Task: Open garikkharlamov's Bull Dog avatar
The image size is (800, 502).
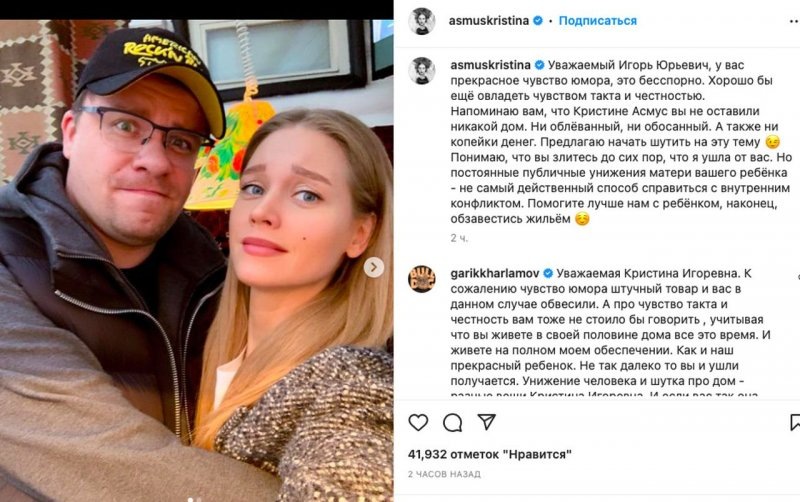Action: (421, 279)
